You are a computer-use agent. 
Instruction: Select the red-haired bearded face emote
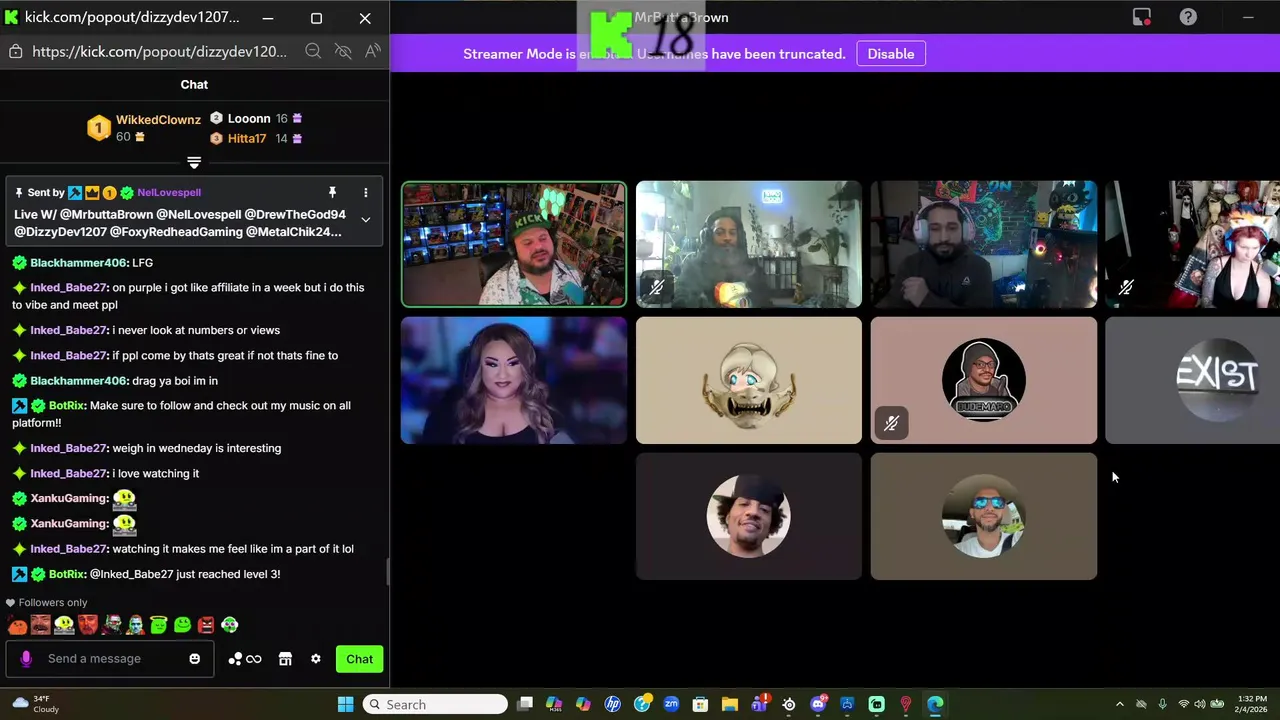point(88,626)
